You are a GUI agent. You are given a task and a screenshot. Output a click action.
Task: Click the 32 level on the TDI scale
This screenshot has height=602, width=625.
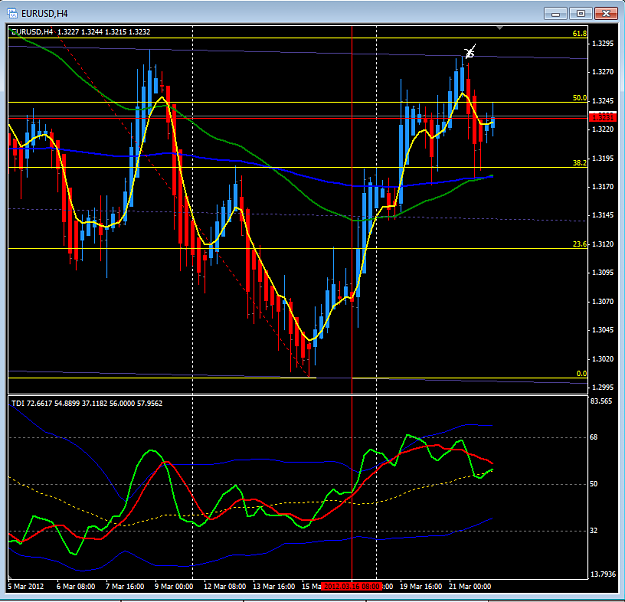click(x=594, y=530)
